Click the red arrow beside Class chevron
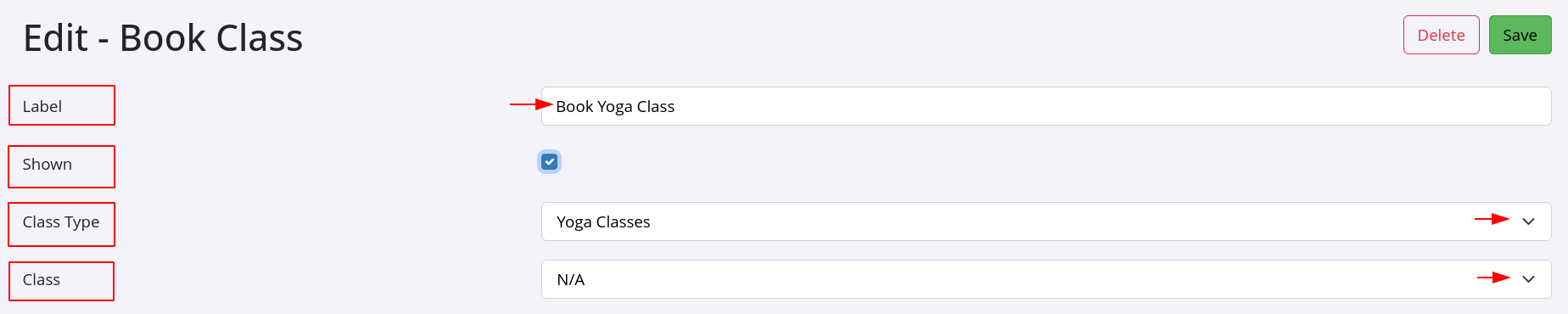1568x314 pixels. (1493, 278)
